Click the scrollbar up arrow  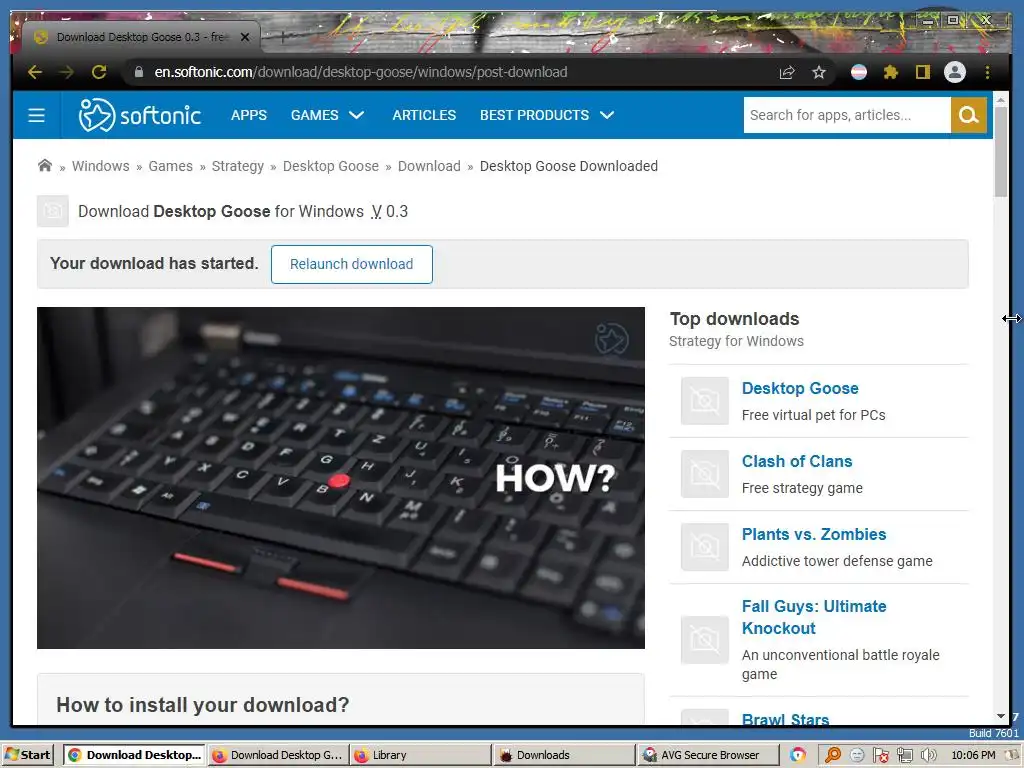(x=1000, y=100)
